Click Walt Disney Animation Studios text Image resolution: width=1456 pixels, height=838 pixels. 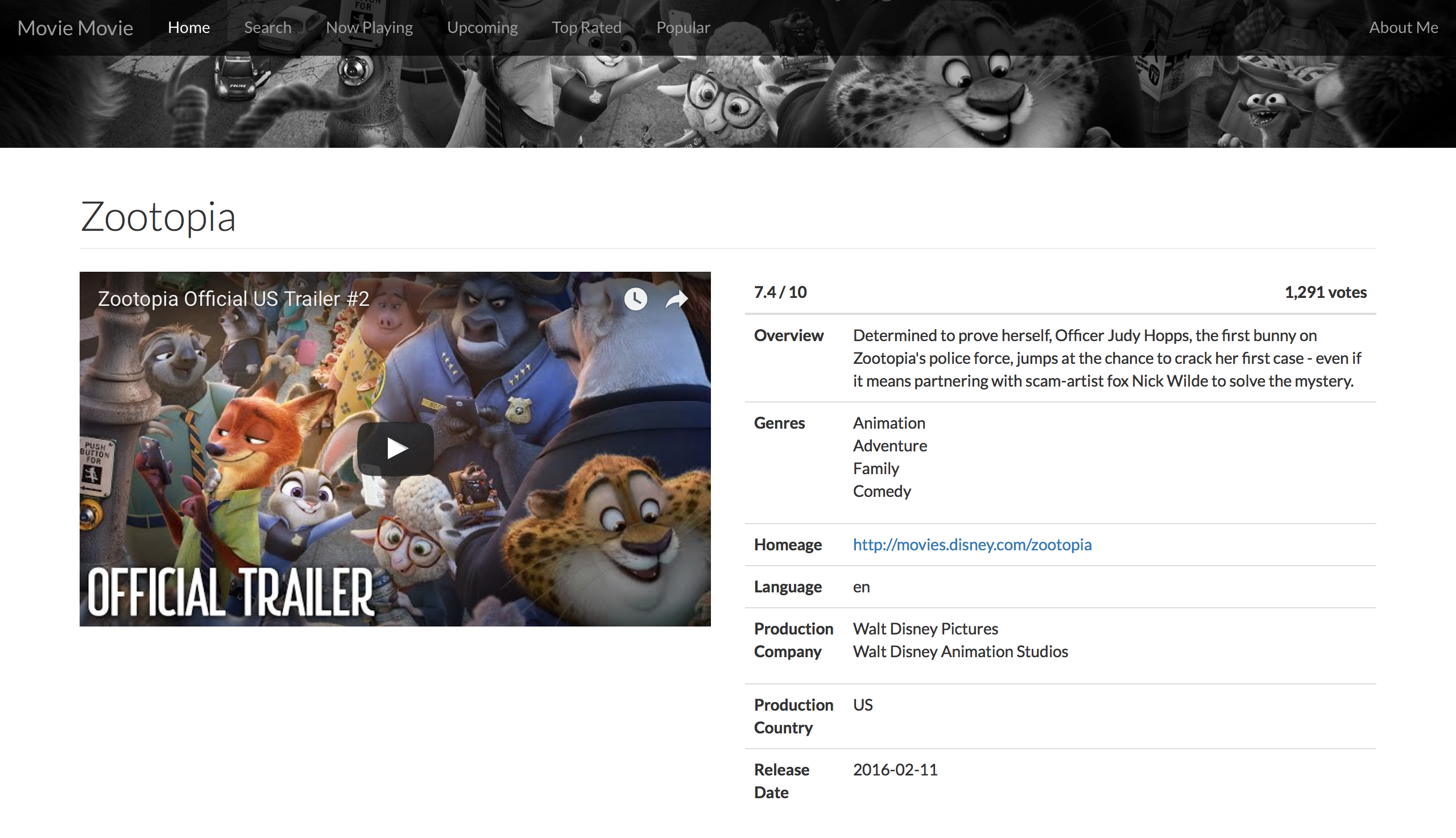pyautogui.click(x=960, y=652)
